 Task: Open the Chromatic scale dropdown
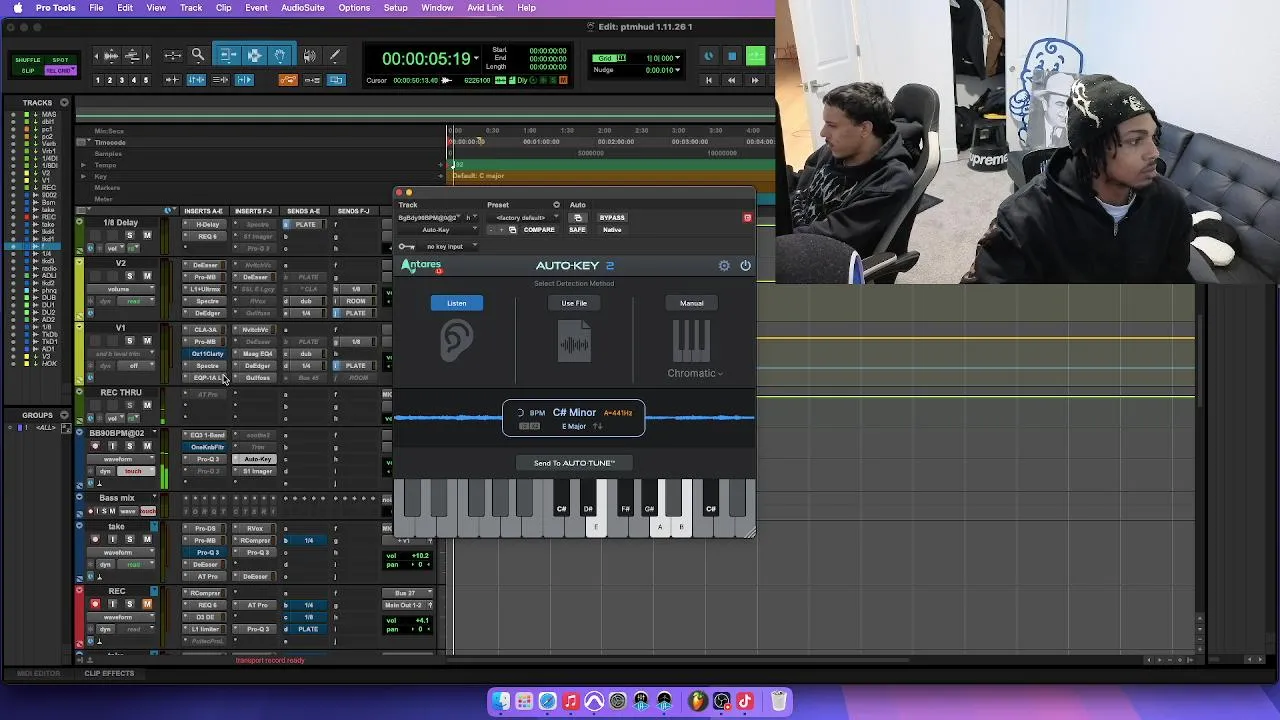(695, 373)
